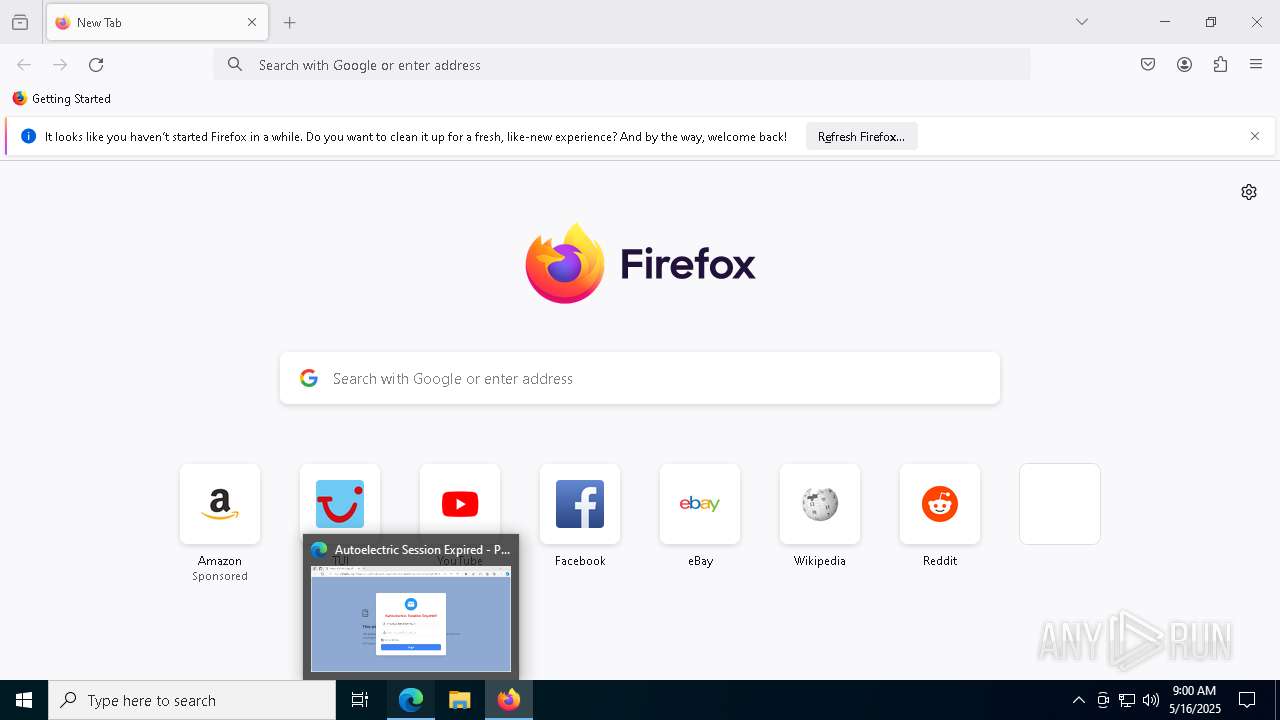Image resolution: width=1280 pixels, height=720 pixels.
Task: Open the Getting Started bookmark
Action: pos(61,99)
